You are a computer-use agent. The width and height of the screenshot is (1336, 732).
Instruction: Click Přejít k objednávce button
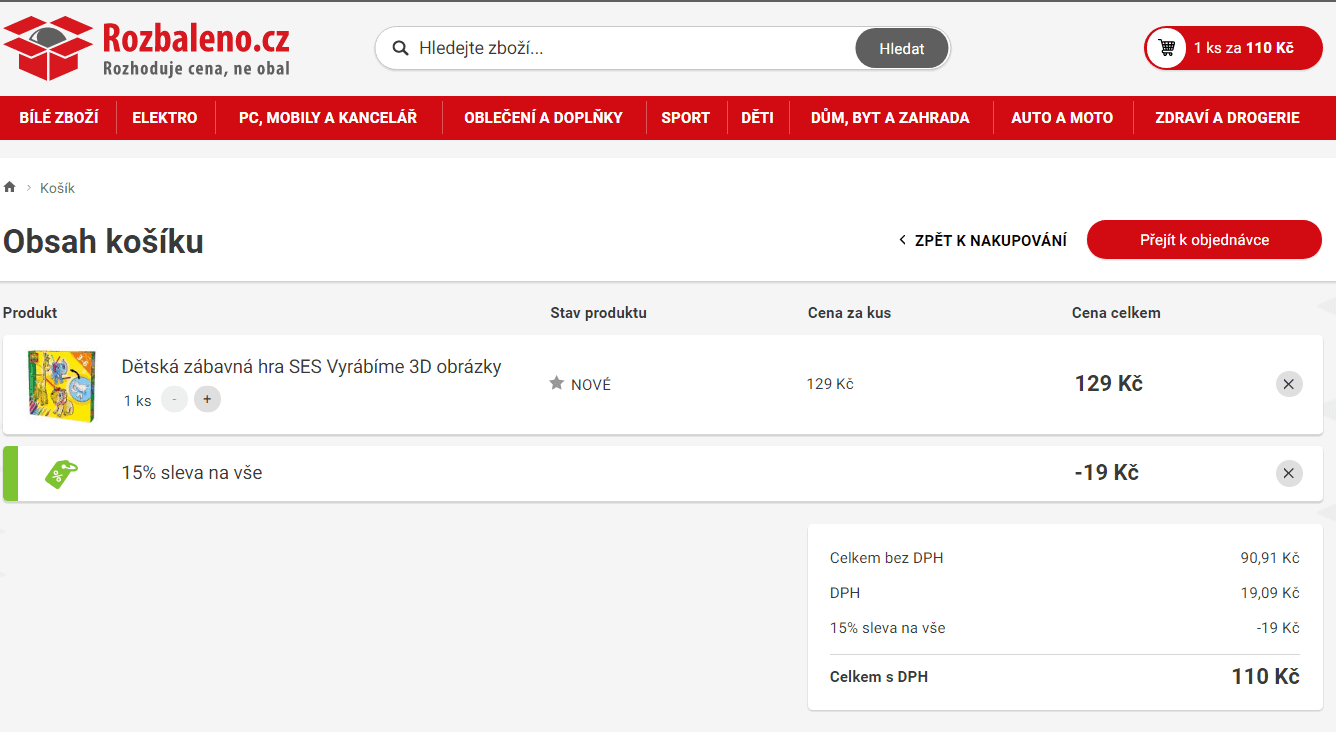click(x=1204, y=240)
